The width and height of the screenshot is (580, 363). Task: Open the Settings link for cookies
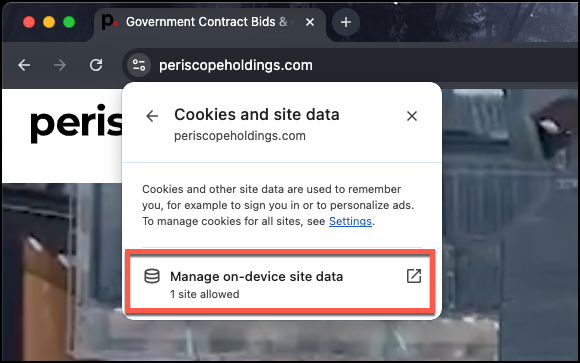point(350,221)
